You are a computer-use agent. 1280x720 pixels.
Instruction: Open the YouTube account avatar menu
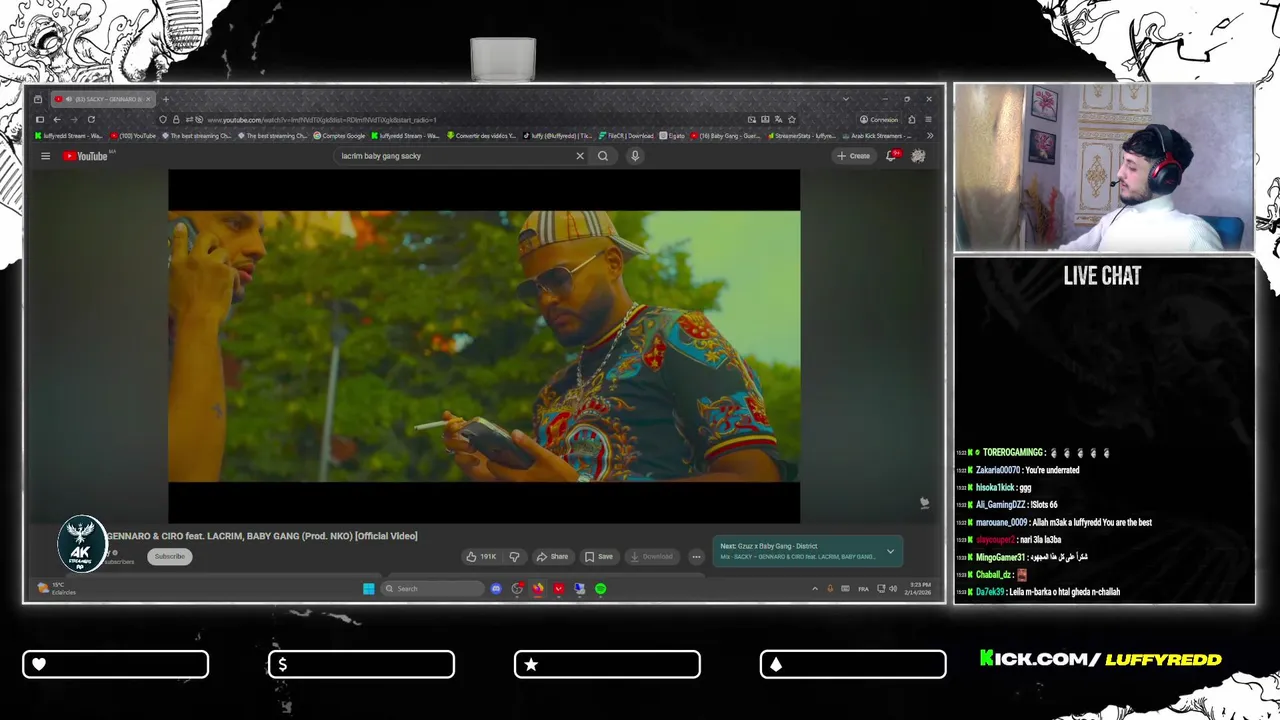point(918,156)
